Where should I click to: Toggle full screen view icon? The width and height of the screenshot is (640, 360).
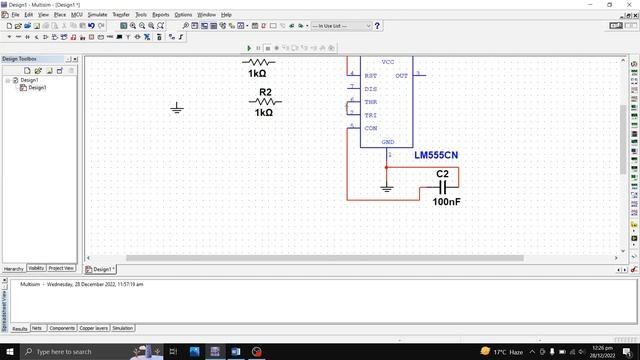point(124,26)
